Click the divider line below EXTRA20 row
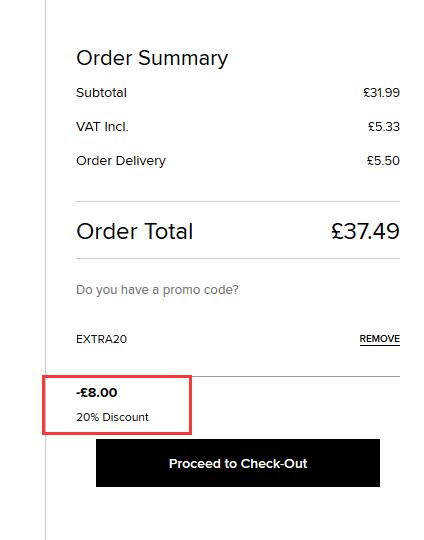This screenshot has height=540, width=424. pos(296,376)
